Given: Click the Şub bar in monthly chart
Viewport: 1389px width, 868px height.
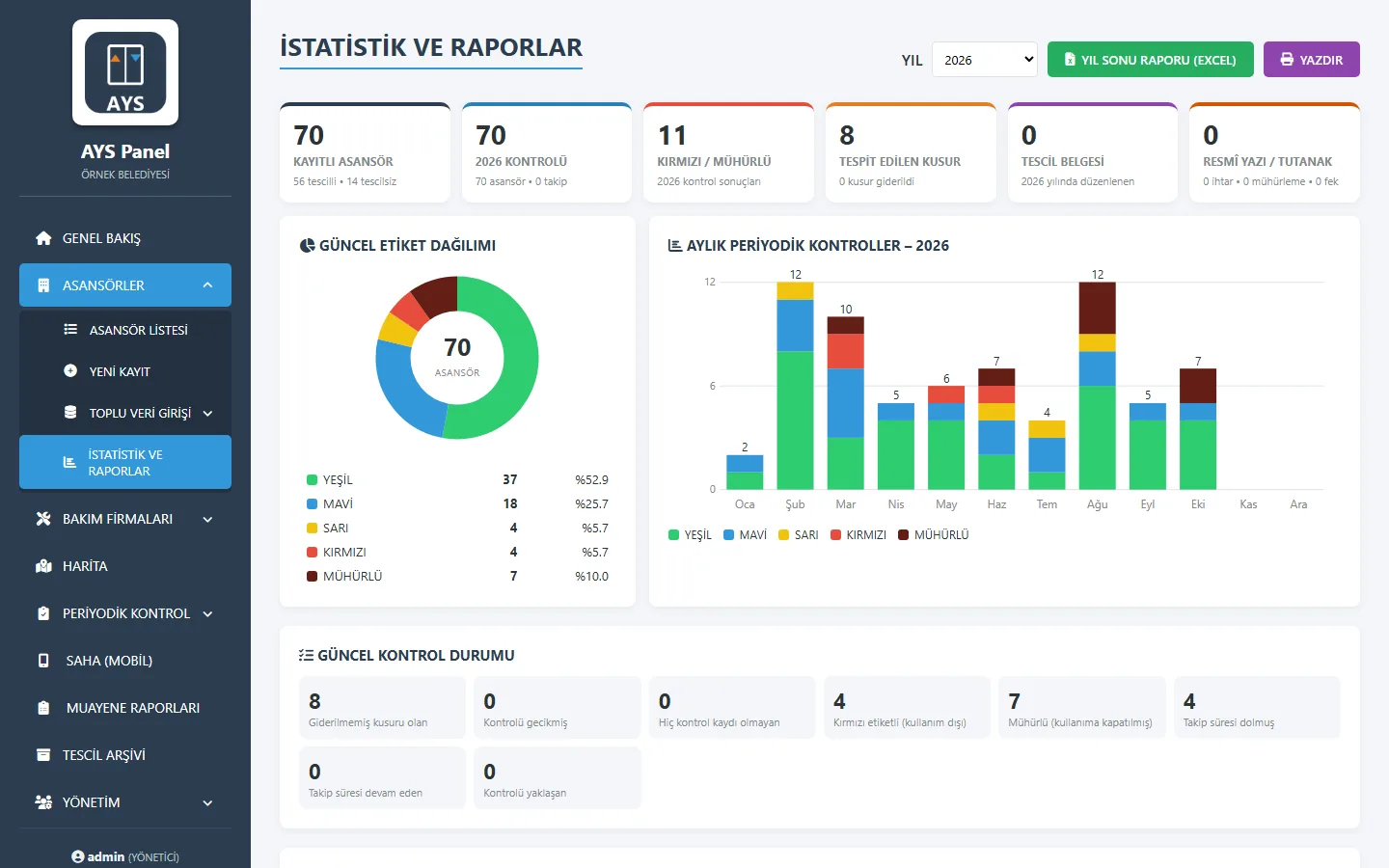Looking at the screenshot, I should tap(795, 386).
